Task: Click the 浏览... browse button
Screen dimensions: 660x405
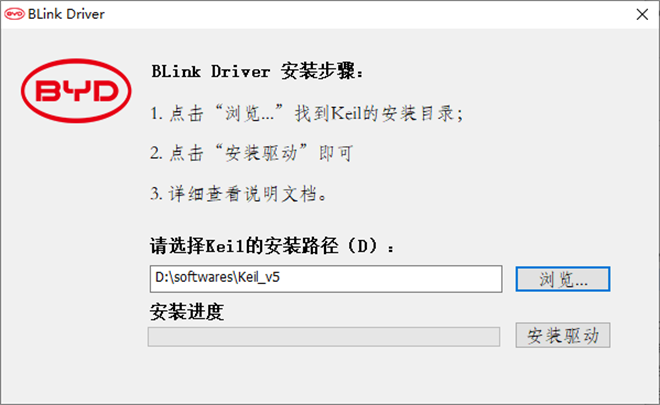Action: (x=563, y=279)
